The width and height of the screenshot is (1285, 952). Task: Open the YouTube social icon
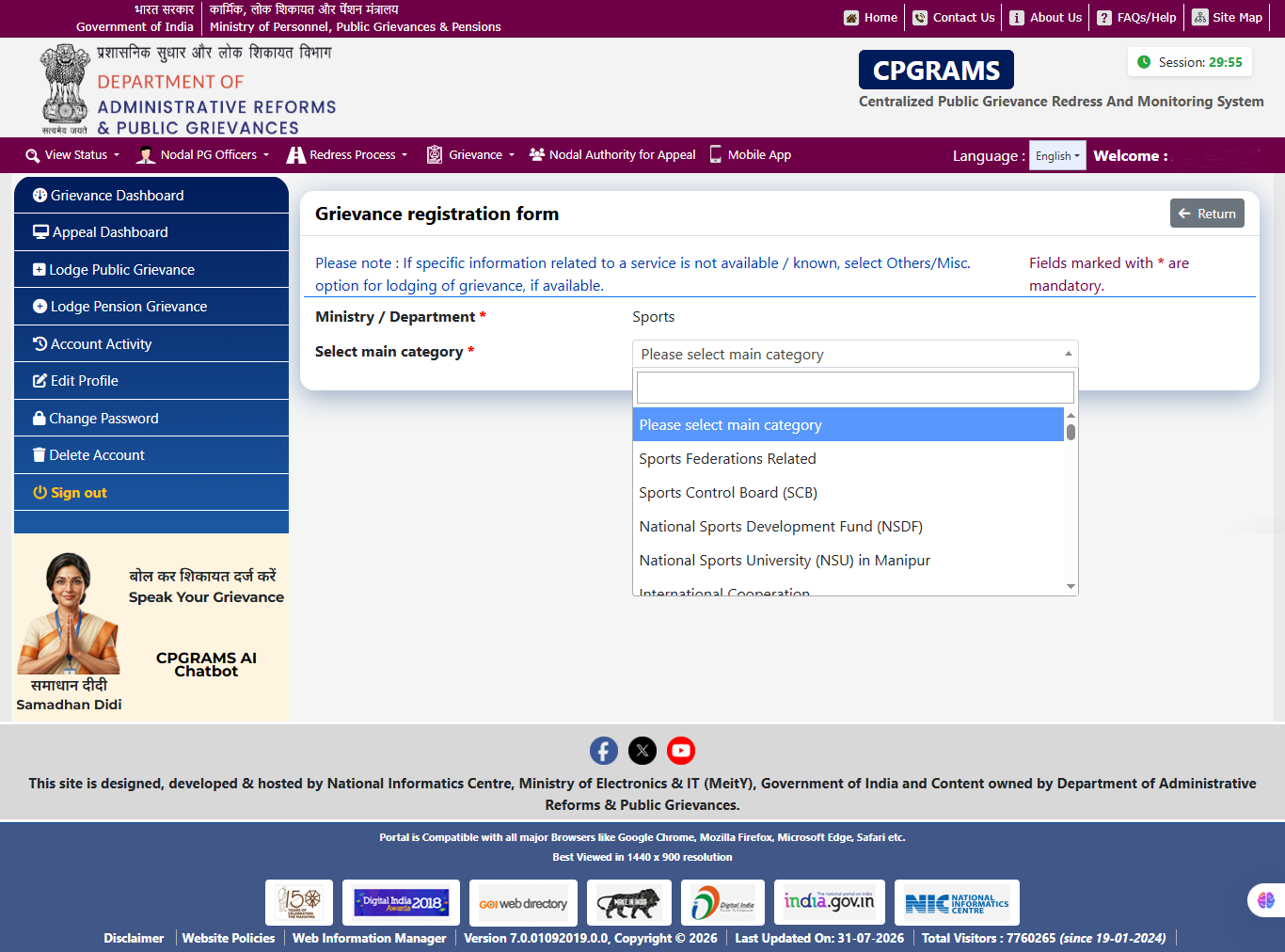681,751
